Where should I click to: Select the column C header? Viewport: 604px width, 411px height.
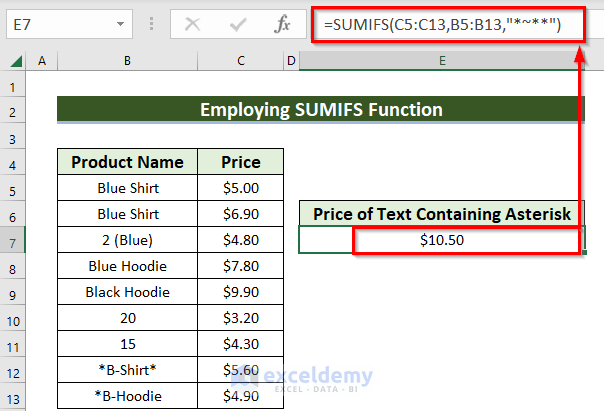click(241, 62)
